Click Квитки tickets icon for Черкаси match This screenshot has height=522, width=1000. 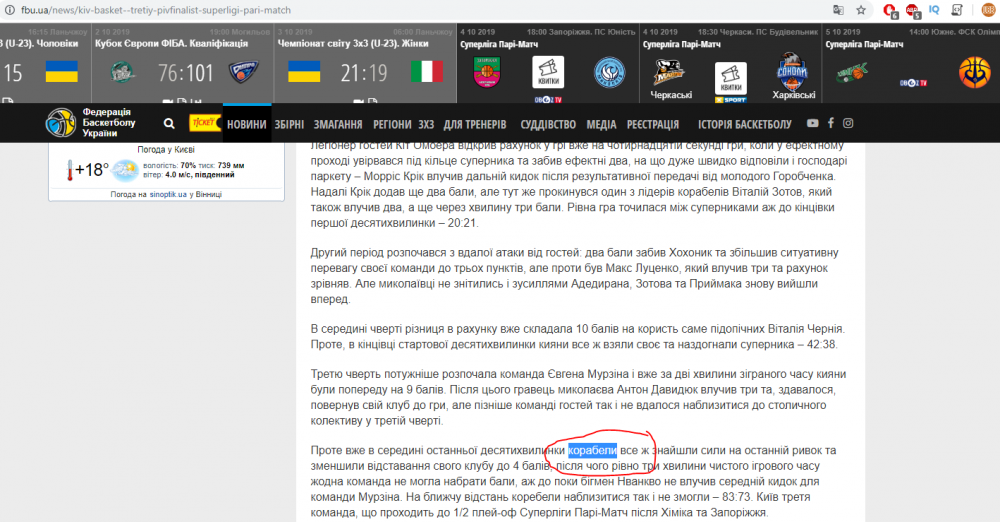[x=732, y=70]
